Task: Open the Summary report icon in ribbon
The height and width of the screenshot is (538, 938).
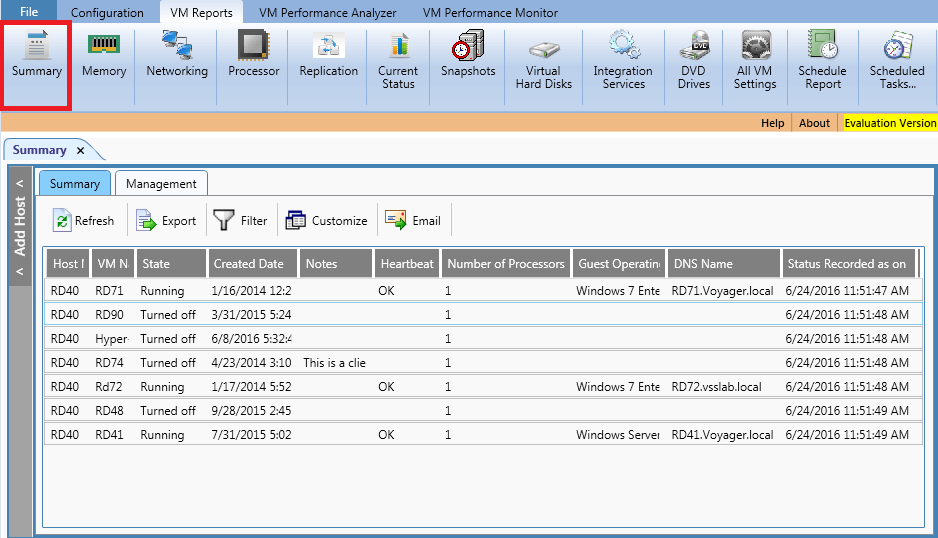Action: 36,65
